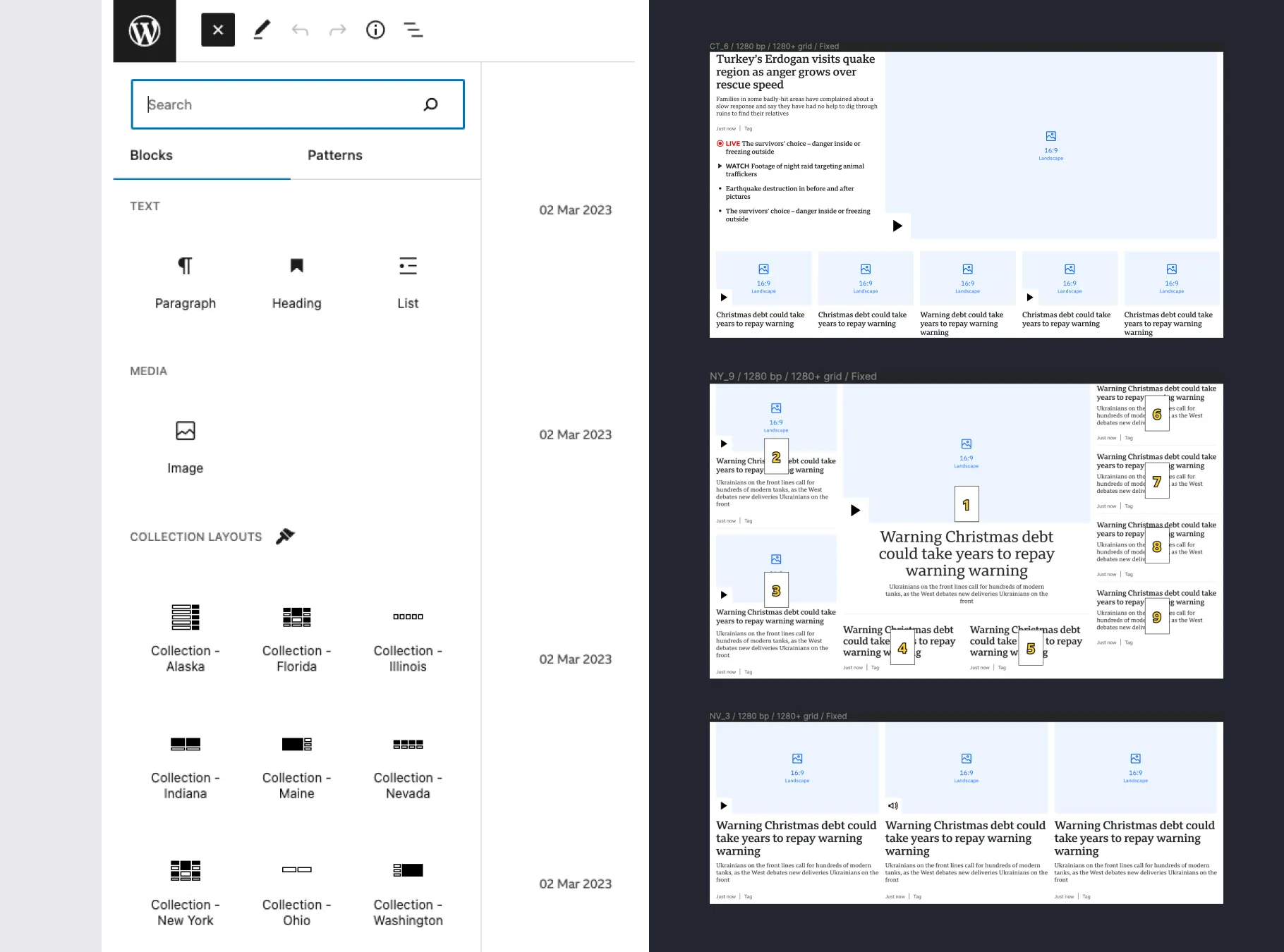Switch to the Patterns tab

(x=335, y=155)
